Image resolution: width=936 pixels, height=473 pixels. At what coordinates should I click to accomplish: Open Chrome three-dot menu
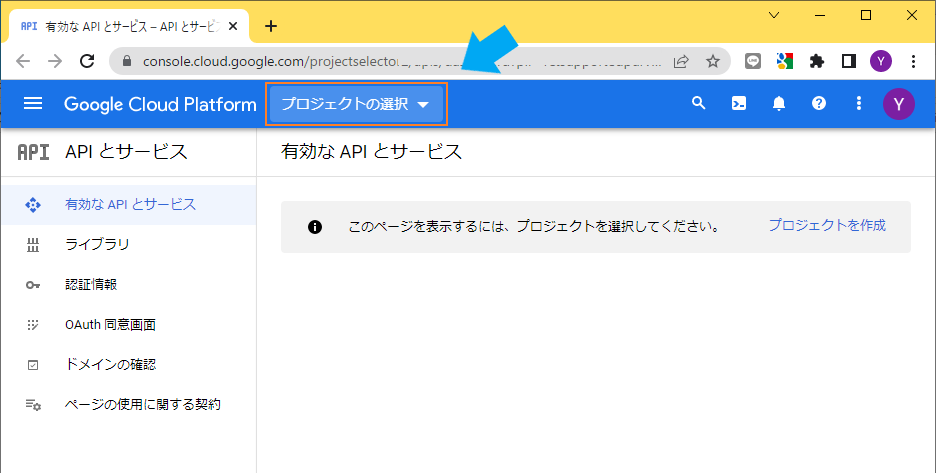913,61
